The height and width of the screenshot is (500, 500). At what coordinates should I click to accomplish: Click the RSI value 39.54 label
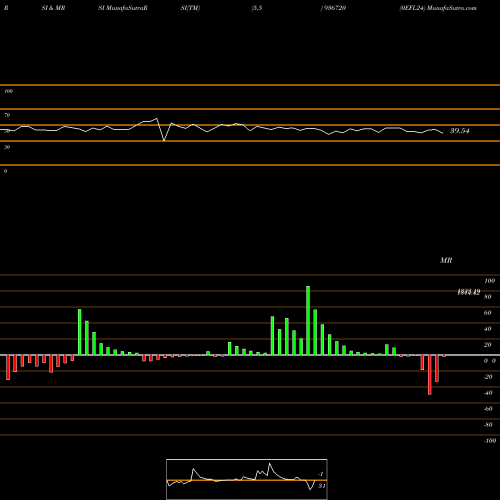click(460, 131)
